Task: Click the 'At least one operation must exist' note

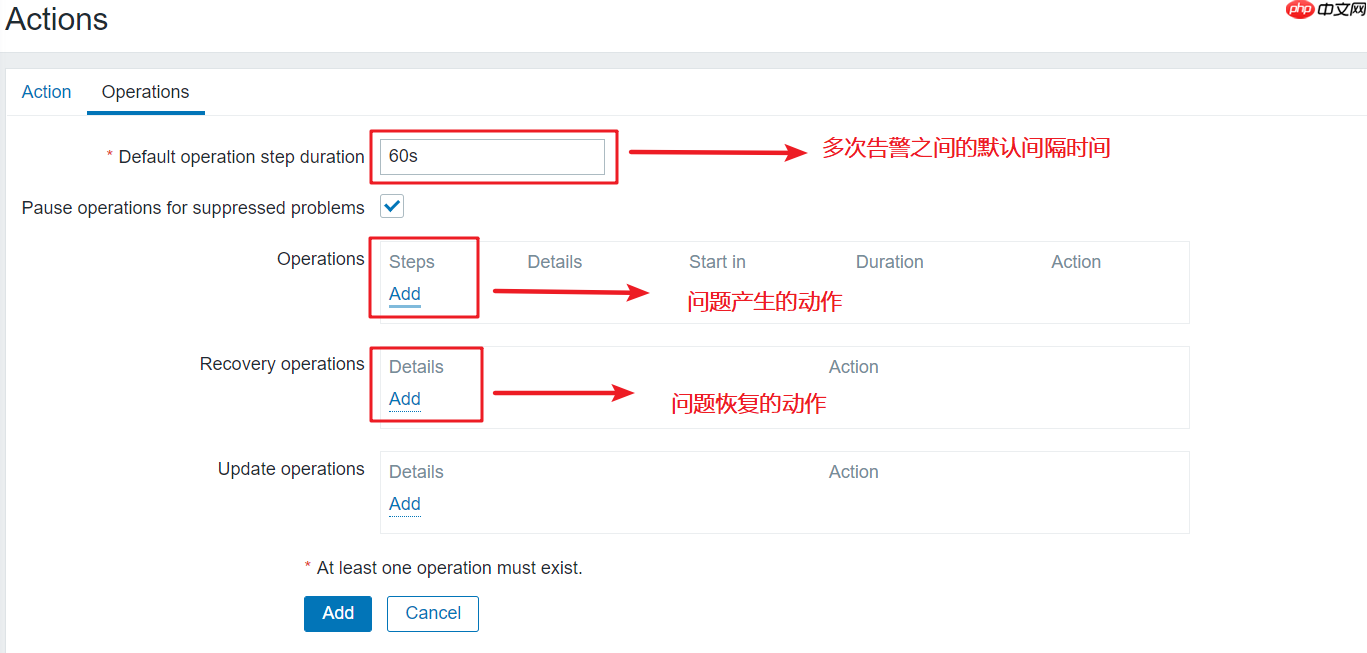Action: tap(443, 568)
